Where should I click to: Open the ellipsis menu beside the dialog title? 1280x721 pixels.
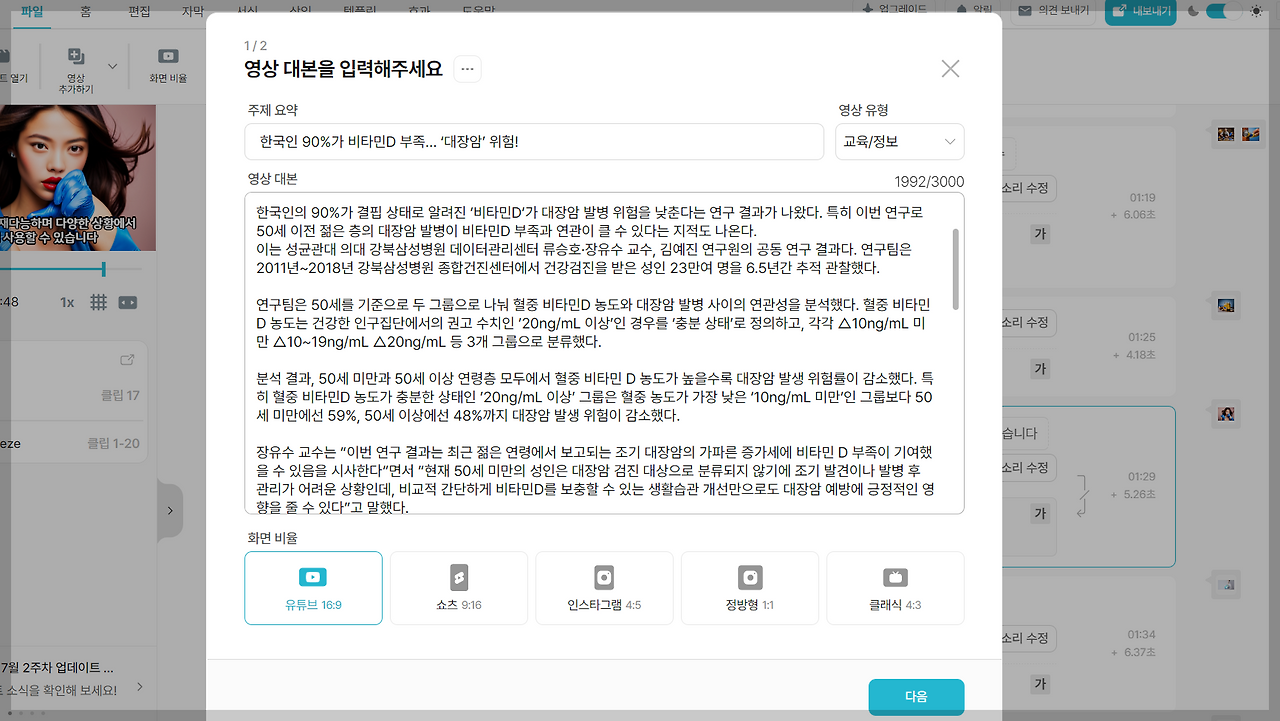point(466,69)
